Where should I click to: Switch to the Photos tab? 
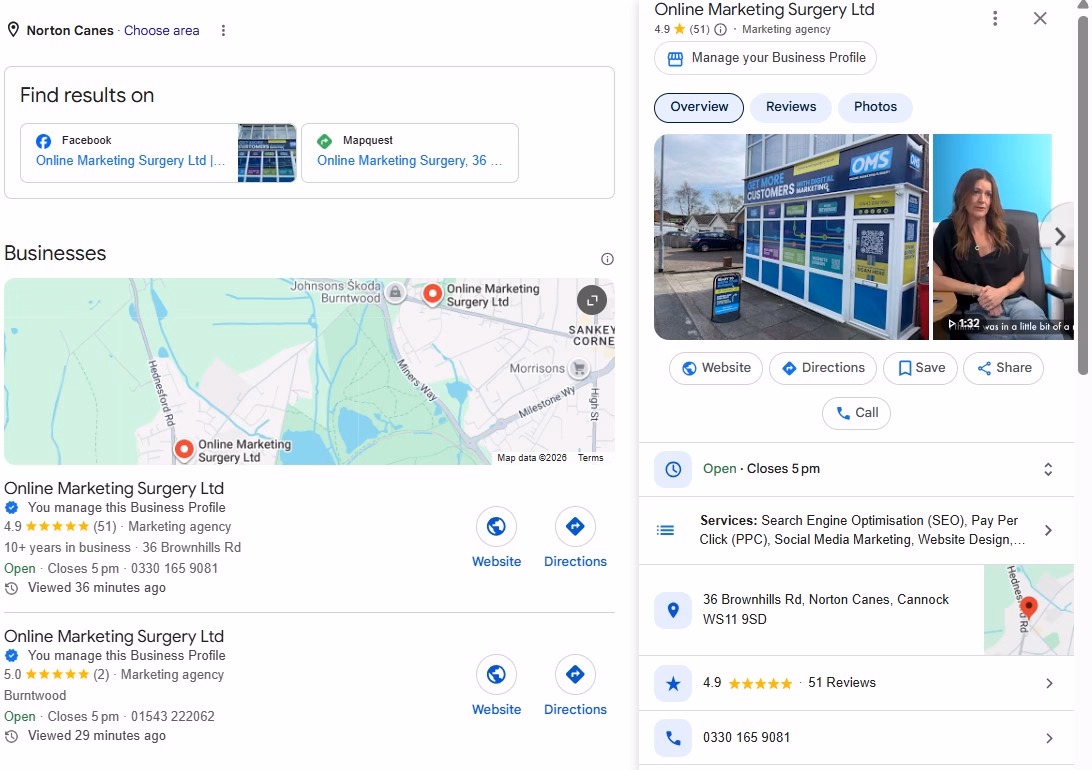coord(875,107)
